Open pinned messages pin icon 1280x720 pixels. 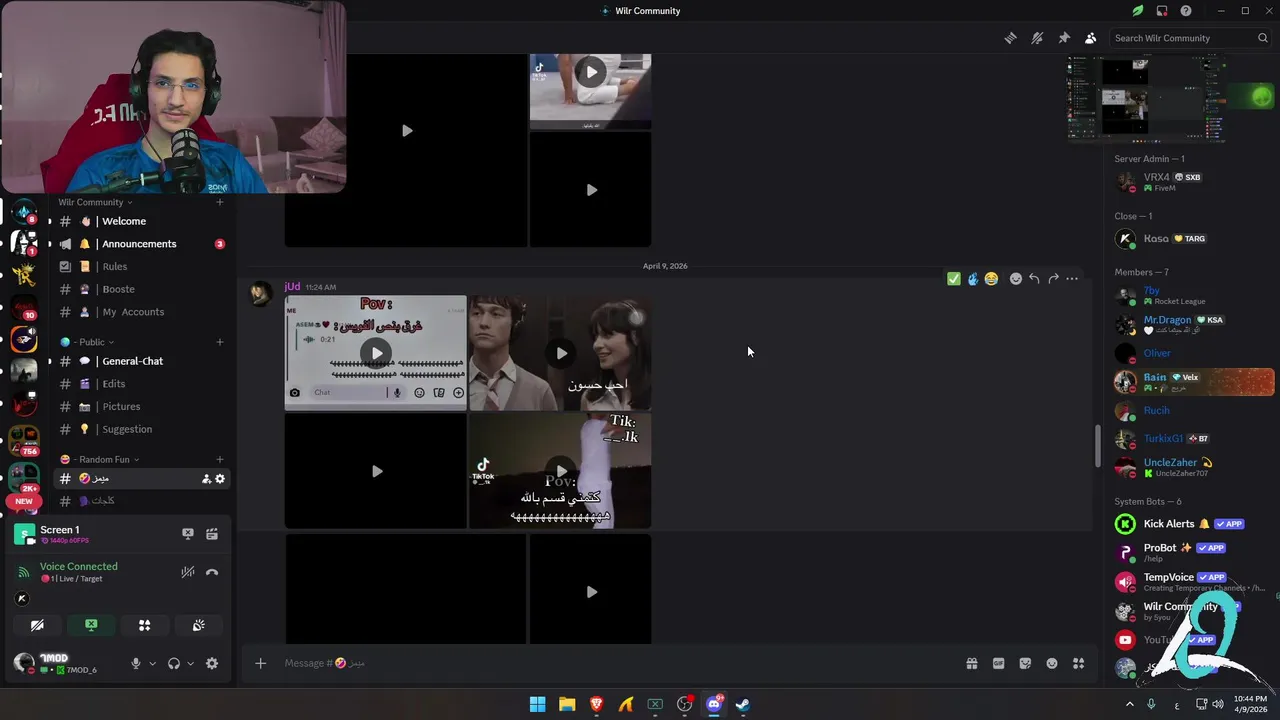point(1064,38)
